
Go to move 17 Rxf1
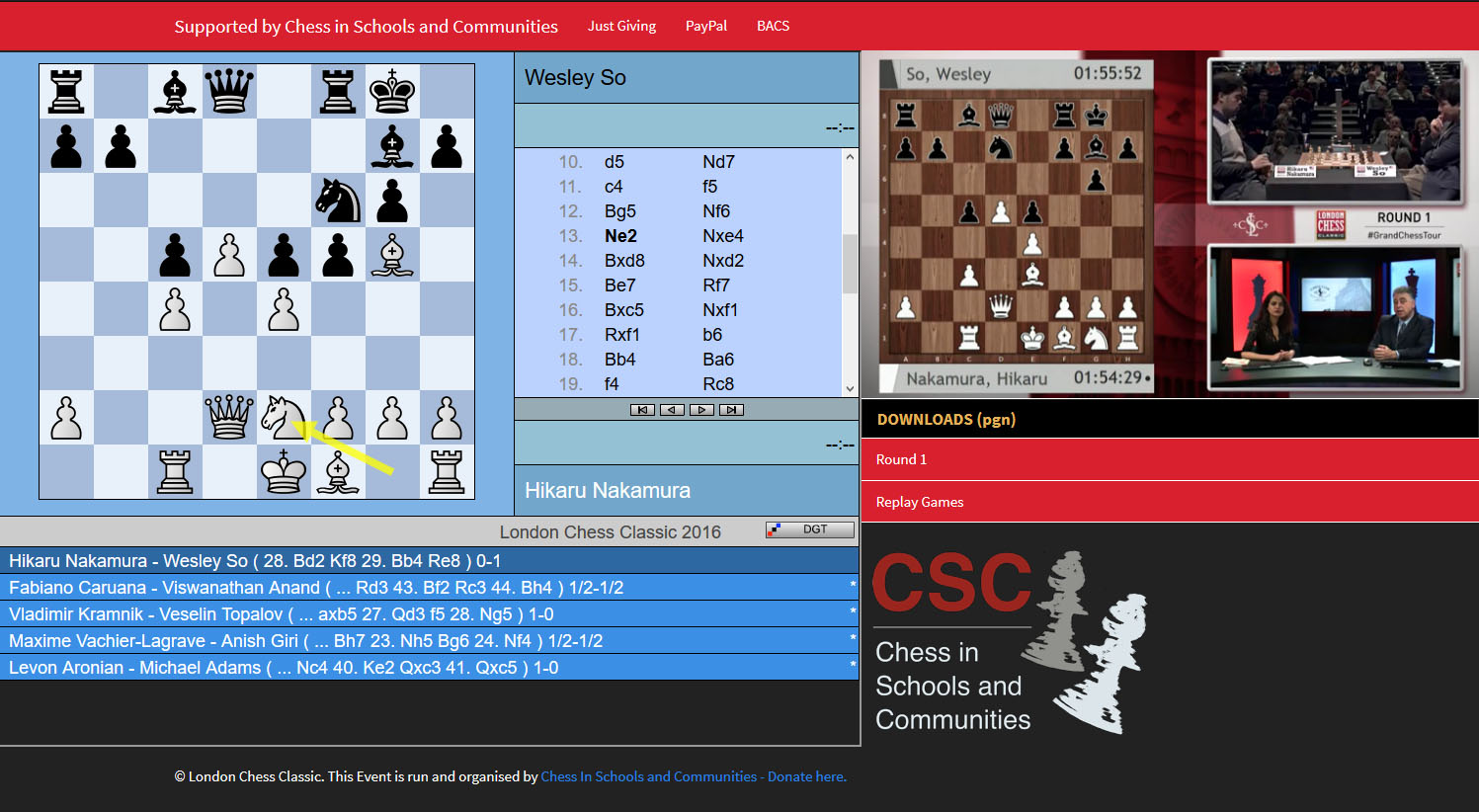[622, 335]
